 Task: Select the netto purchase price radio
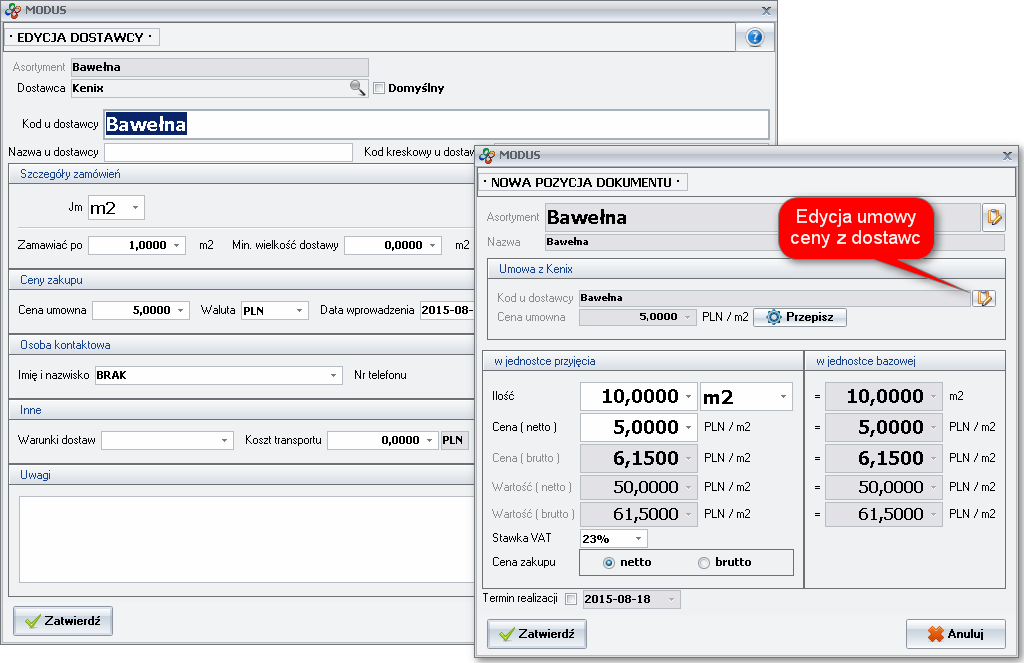(609, 562)
